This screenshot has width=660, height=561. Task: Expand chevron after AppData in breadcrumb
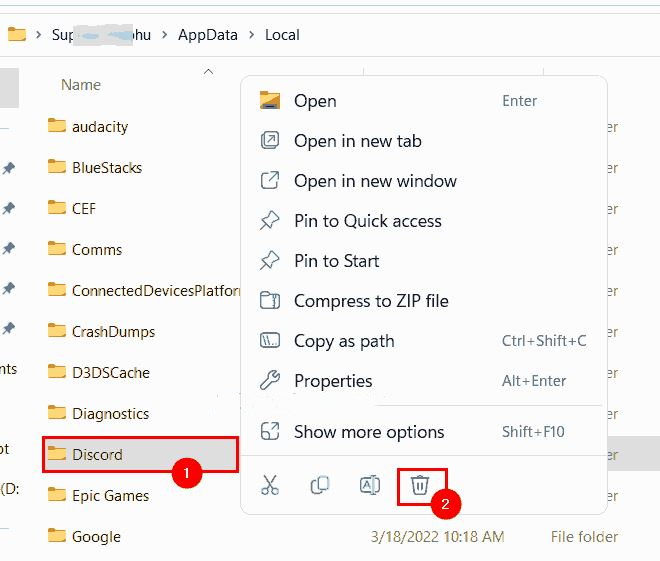[251, 35]
